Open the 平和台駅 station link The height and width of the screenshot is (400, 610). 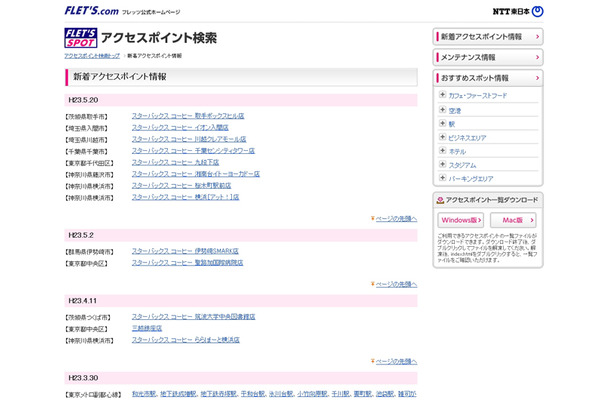[x=253, y=394]
